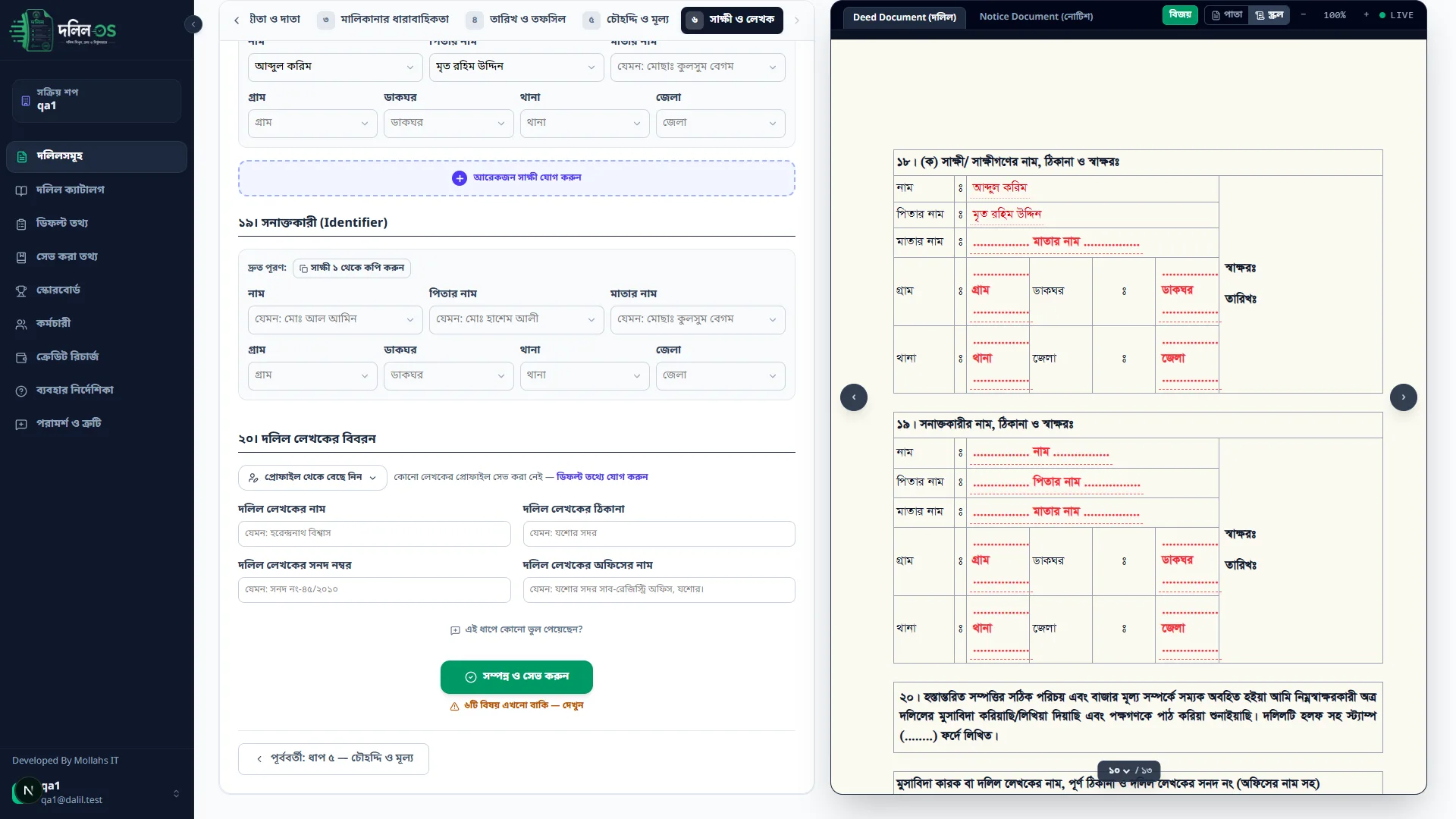This screenshot has height=819, width=1456.
Task: Open the witness পিতার নাম dropdown showing মৃত রহিম উদ্দিন
Action: [x=516, y=67]
